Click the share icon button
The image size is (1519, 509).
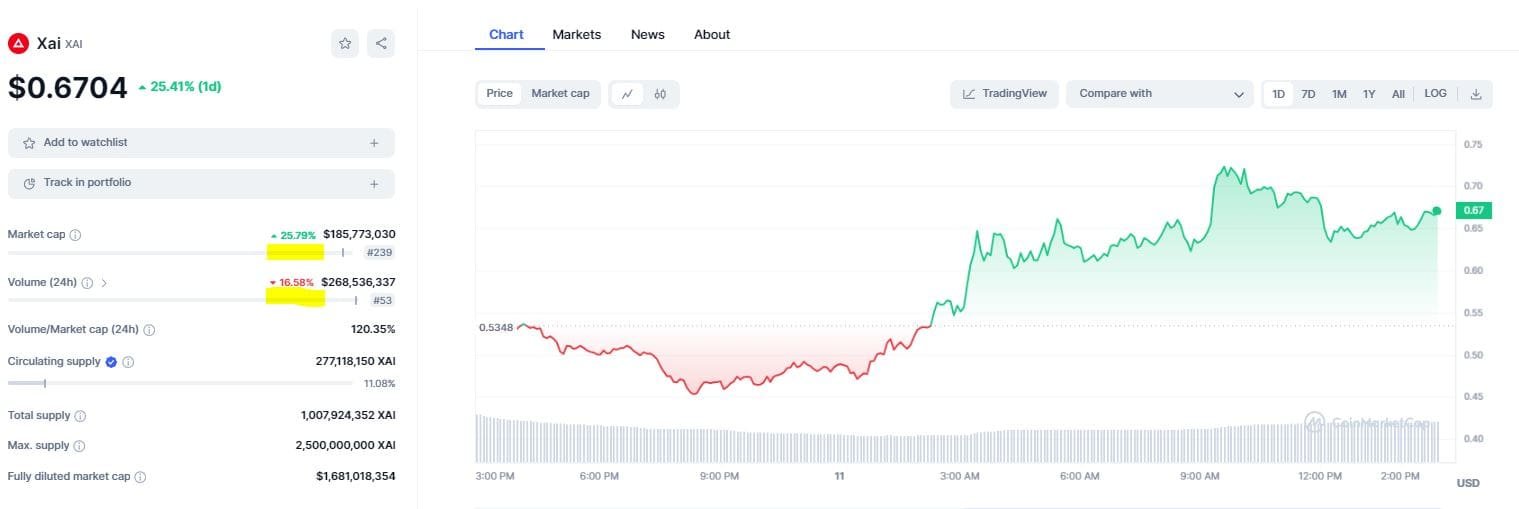pos(380,43)
